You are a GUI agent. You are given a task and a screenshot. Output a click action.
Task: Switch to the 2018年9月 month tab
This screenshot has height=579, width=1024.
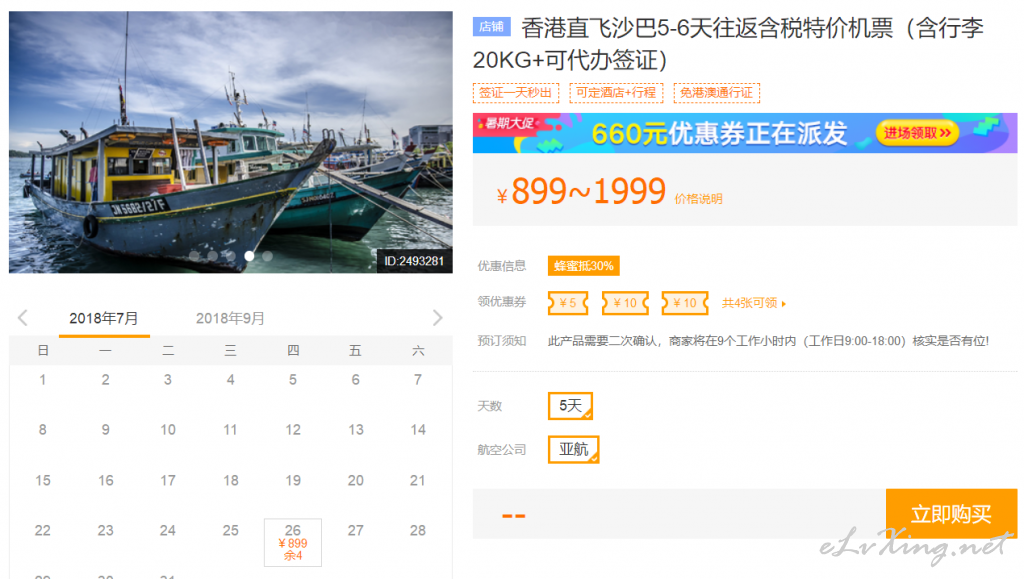[x=230, y=319]
